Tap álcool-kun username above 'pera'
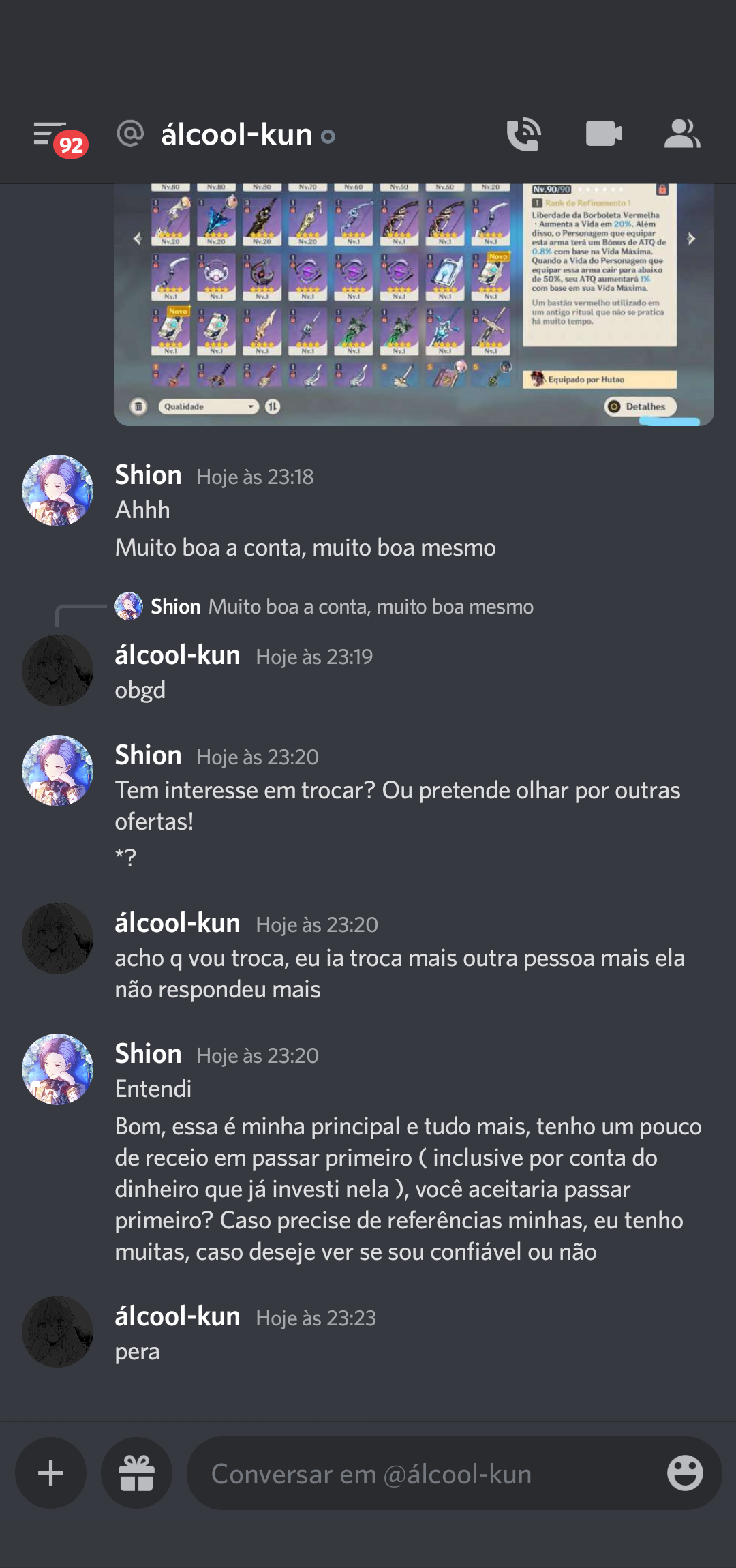The image size is (736, 1568). [x=177, y=1316]
